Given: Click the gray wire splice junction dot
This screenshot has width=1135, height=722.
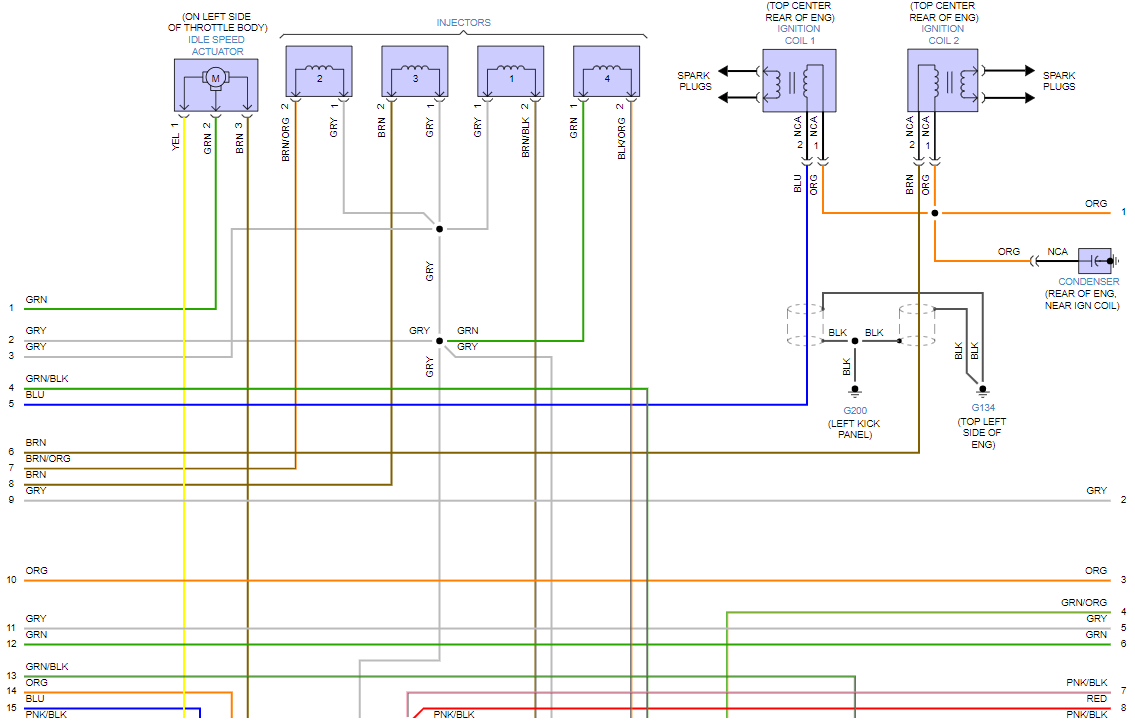Looking at the screenshot, I should (439, 229).
